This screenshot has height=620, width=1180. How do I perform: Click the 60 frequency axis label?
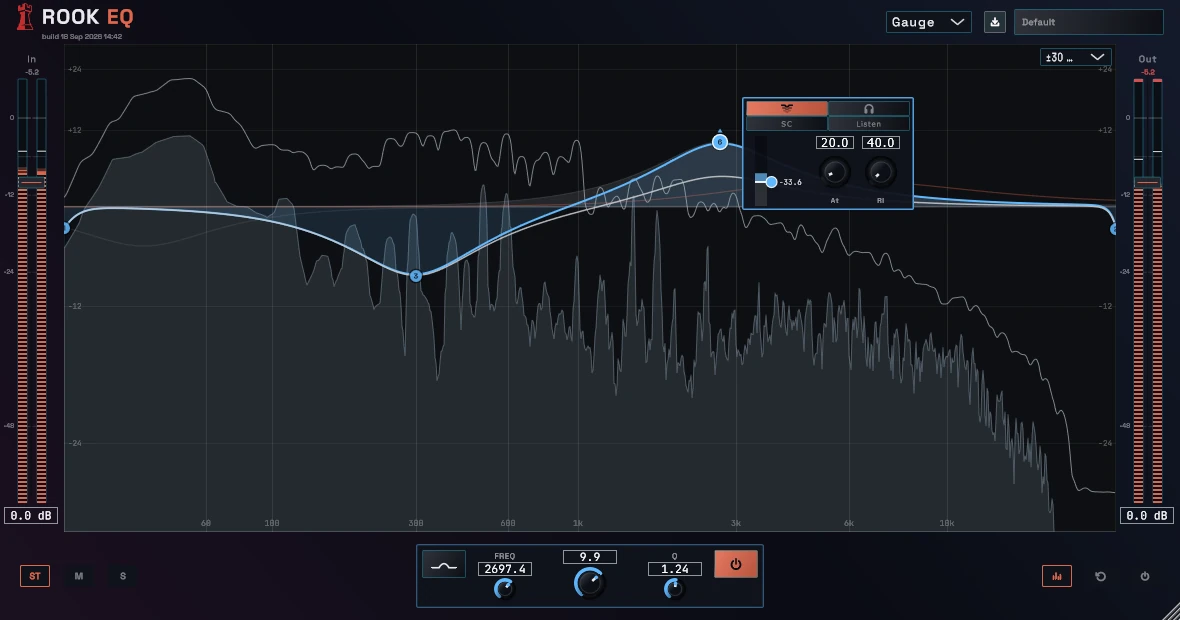(206, 523)
